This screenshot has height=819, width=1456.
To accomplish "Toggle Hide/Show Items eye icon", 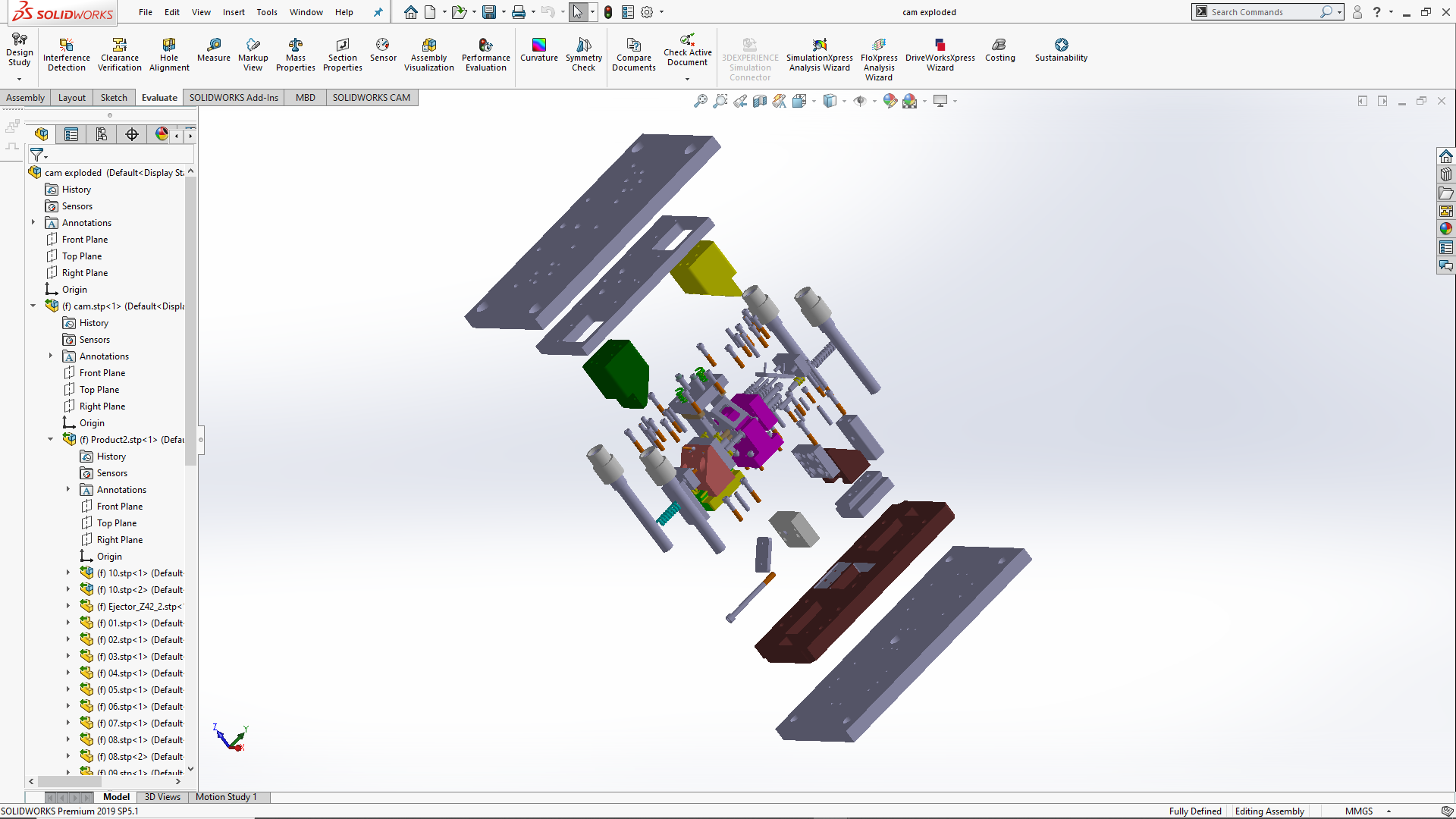I will coord(859,101).
